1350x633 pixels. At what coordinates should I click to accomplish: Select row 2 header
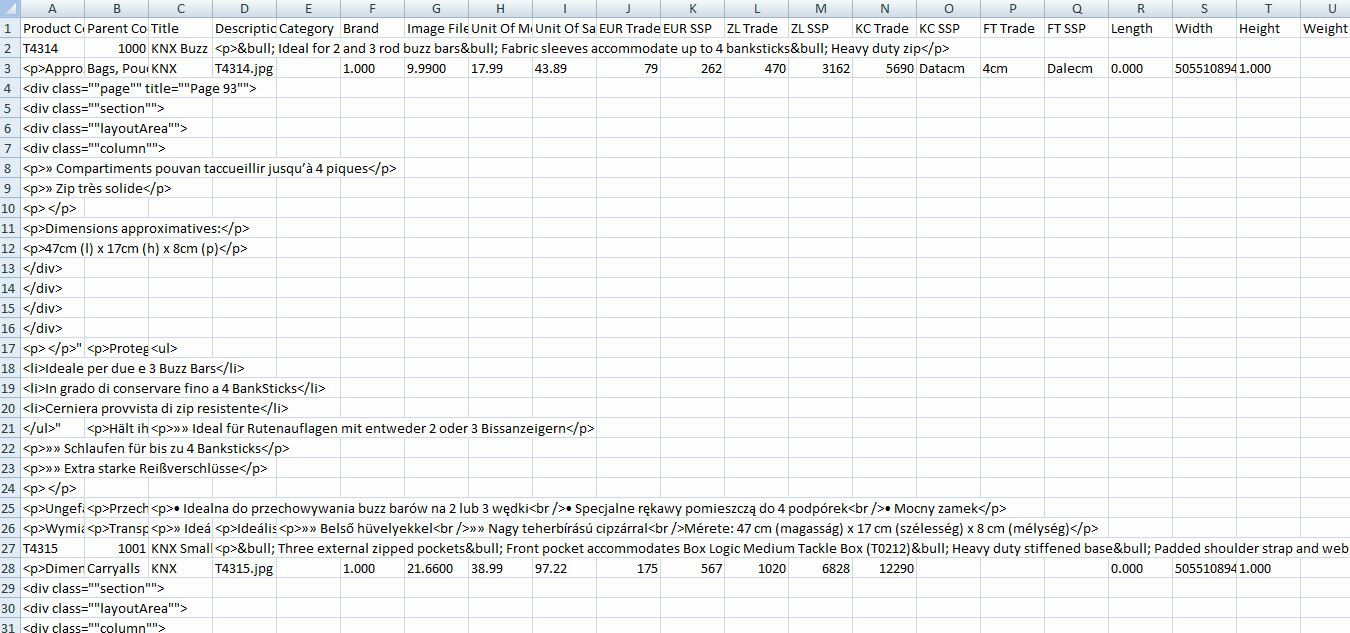[10, 48]
